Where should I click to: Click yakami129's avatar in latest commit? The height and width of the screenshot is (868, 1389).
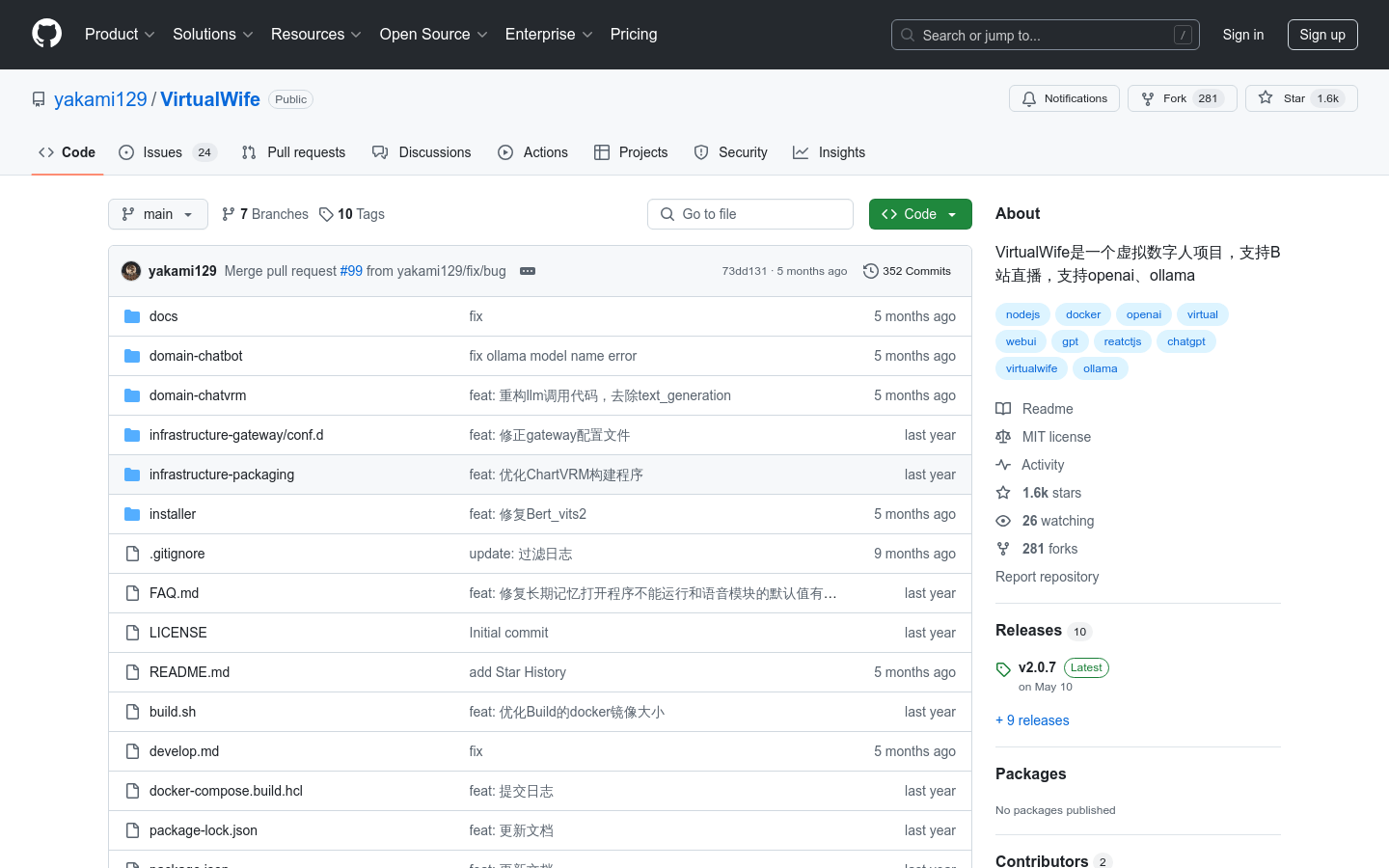tap(131, 271)
